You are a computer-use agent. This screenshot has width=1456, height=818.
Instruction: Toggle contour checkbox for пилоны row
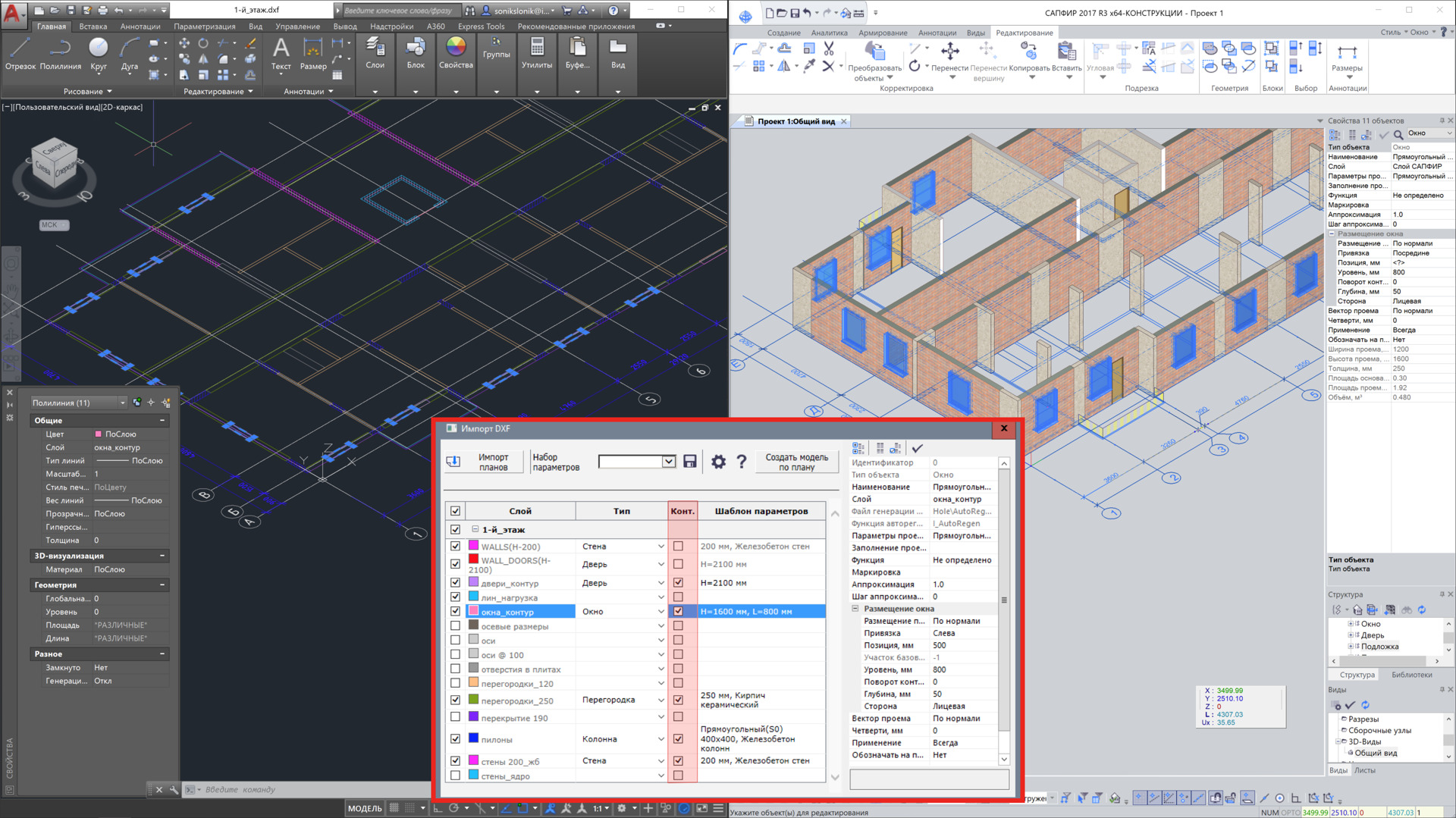678,738
